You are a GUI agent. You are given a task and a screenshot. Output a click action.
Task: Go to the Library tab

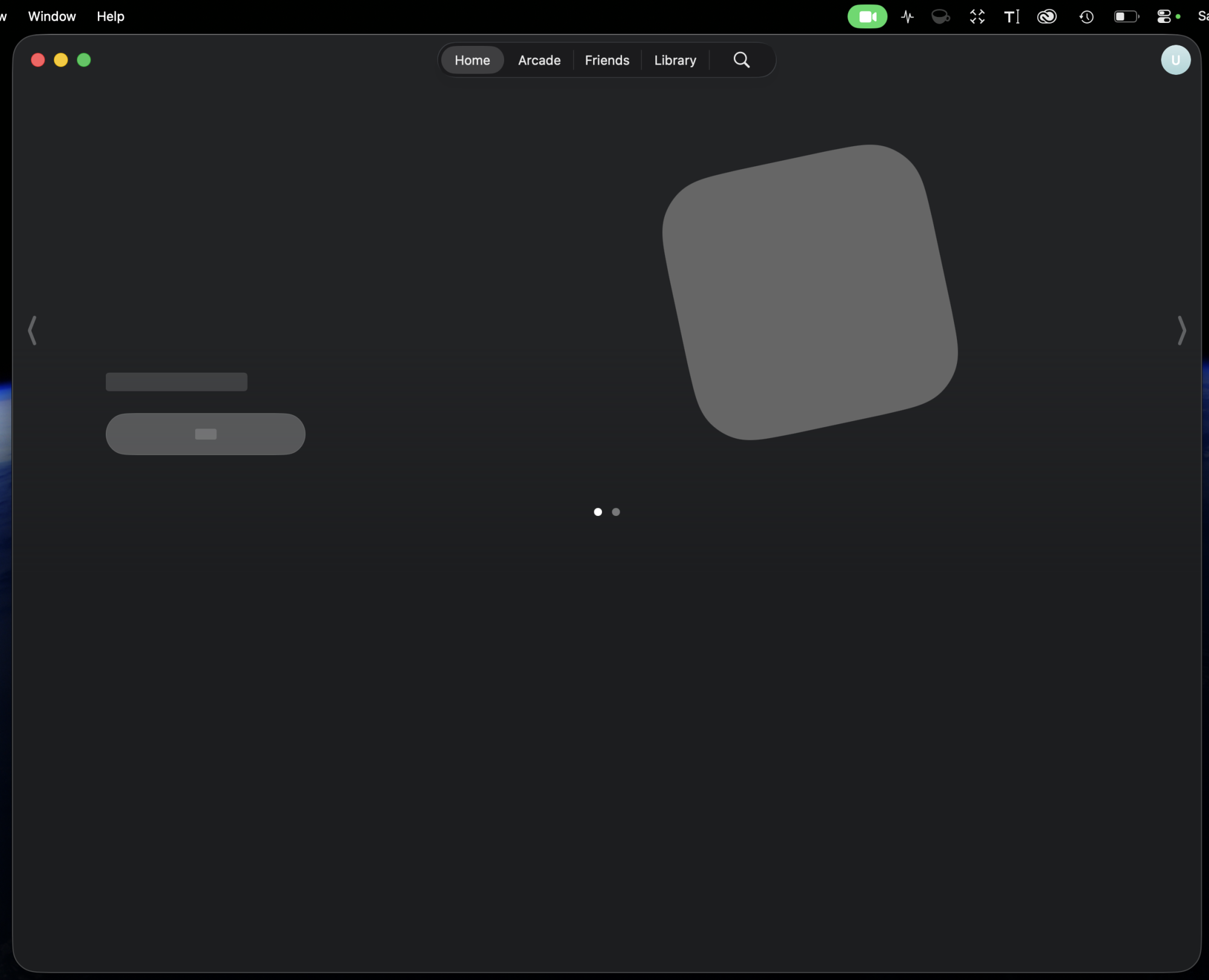click(x=675, y=60)
